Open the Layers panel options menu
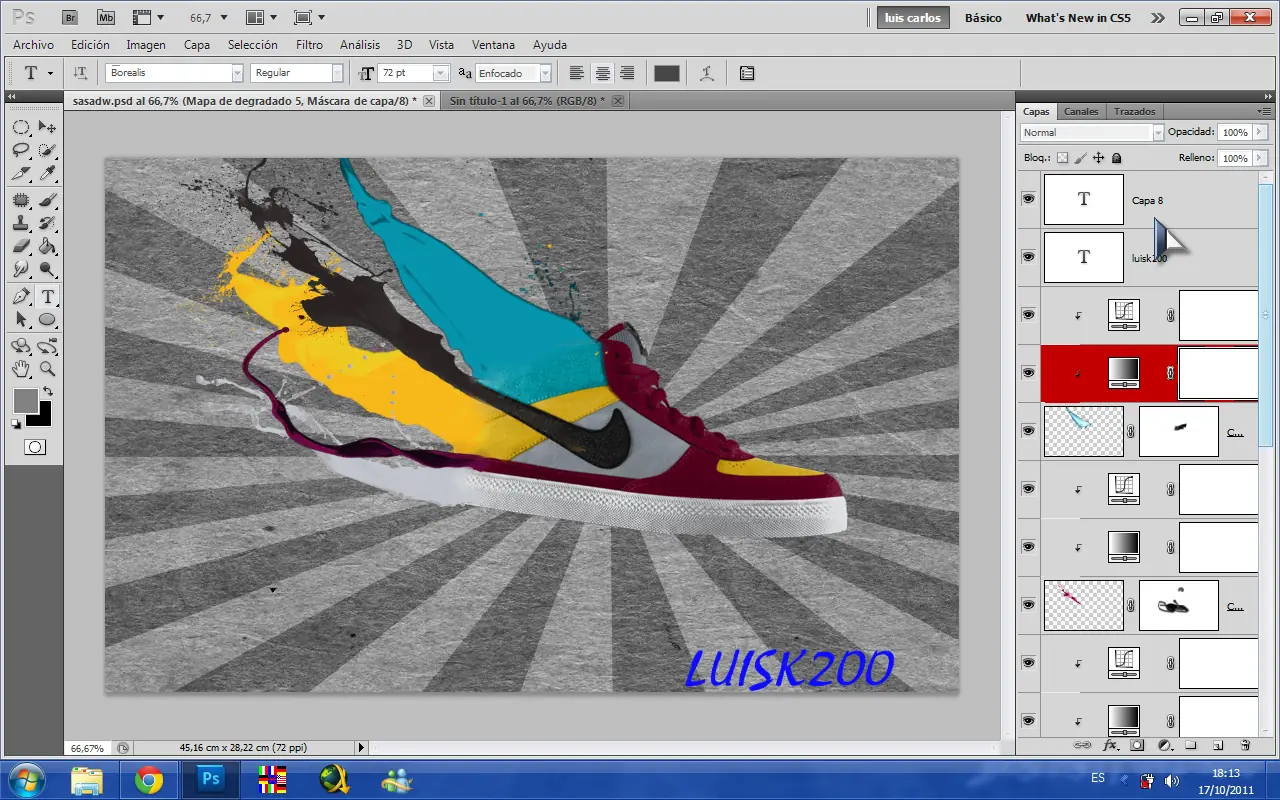Image resolution: width=1280 pixels, height=800 pixels. click(x=1264, y=111)
